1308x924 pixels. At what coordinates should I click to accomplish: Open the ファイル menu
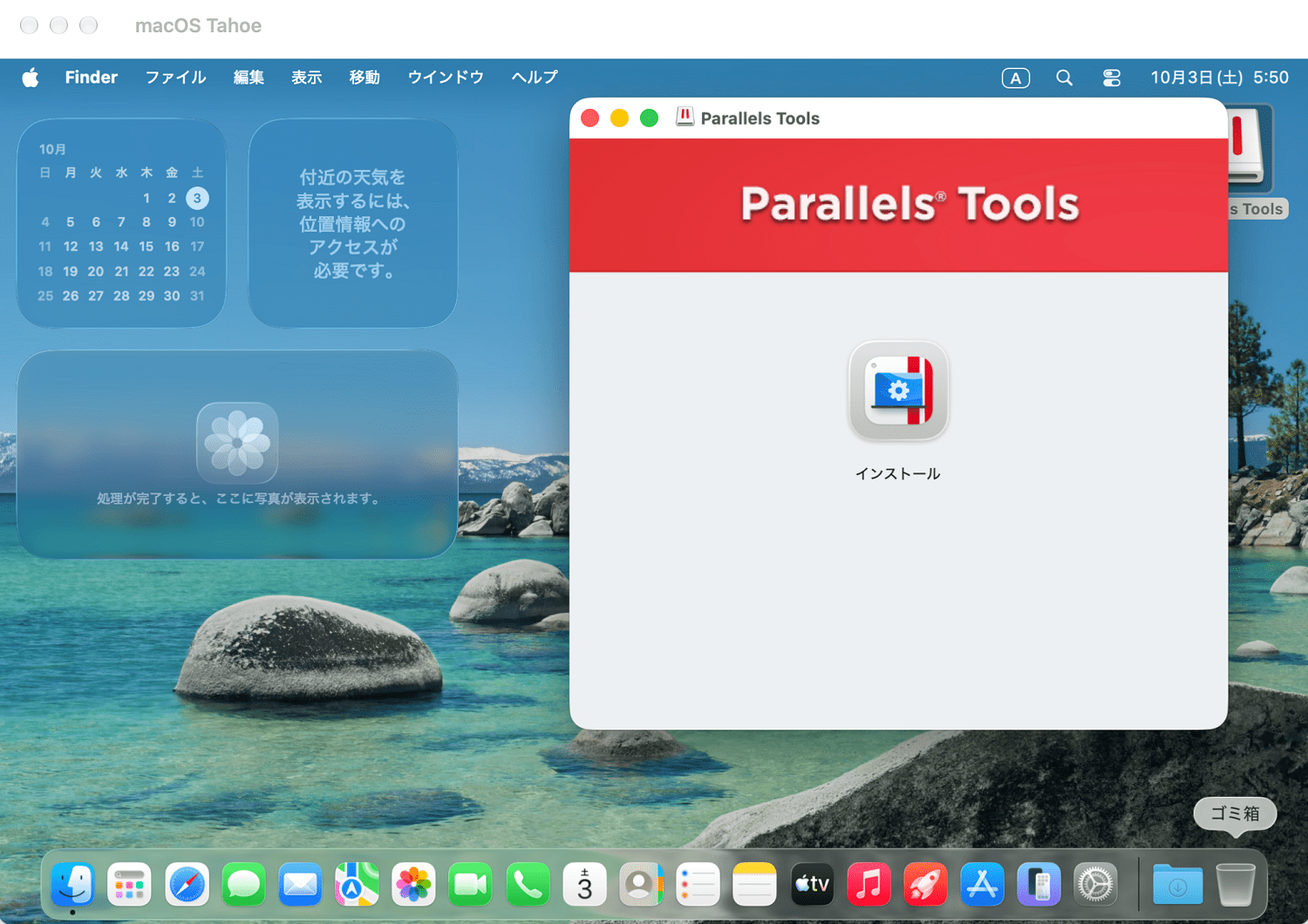click(x=175, y=78)
